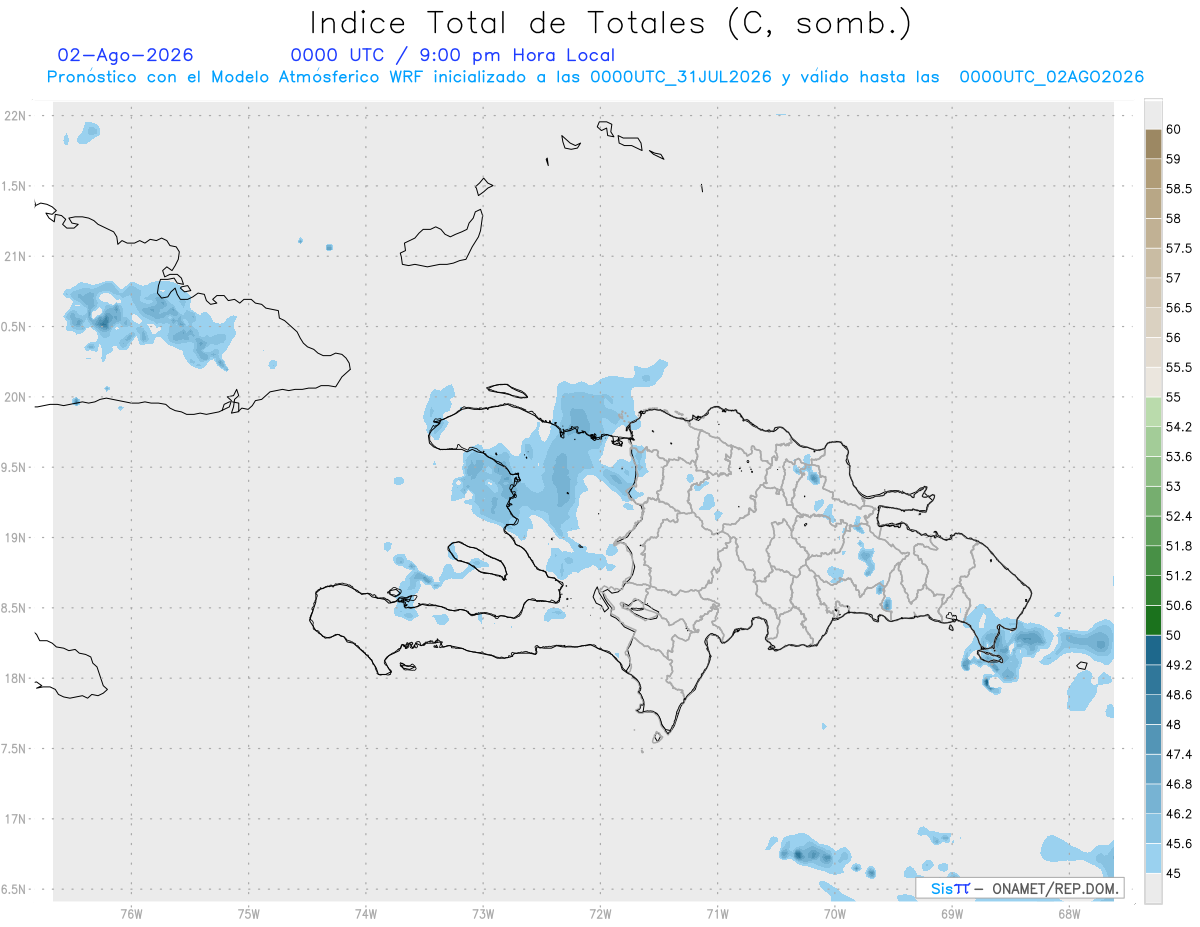This screenshot has height=927, width=1200.
Task: Click the "17N" latitude label
Action: (x=15, y=819)
